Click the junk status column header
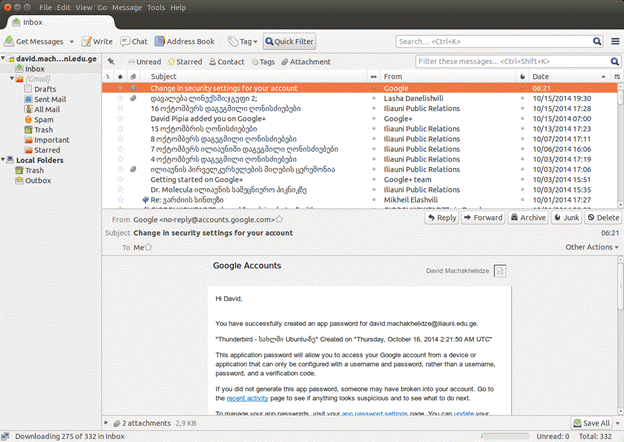Screen dimensions: 624x442 click(522, 76)
